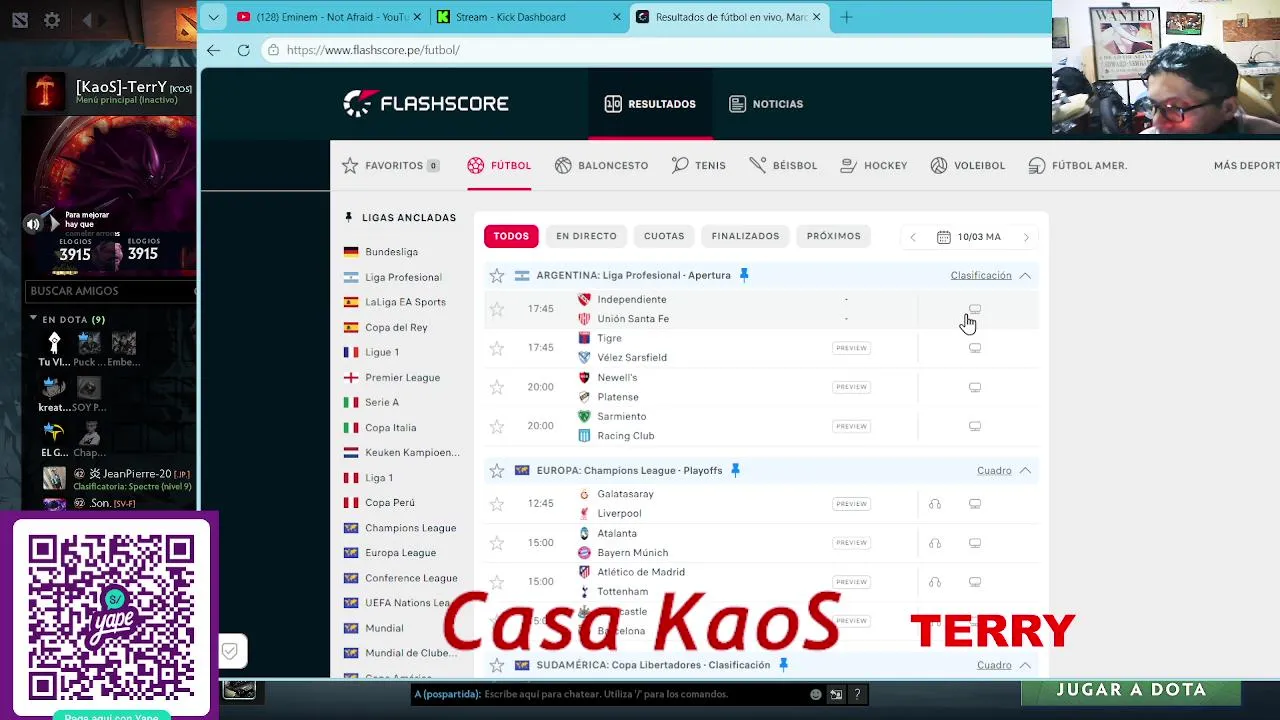The image size is (1280, 720).
Task: Favorite the Galatasaray vs Liverpool match
Action: (497, 504)
